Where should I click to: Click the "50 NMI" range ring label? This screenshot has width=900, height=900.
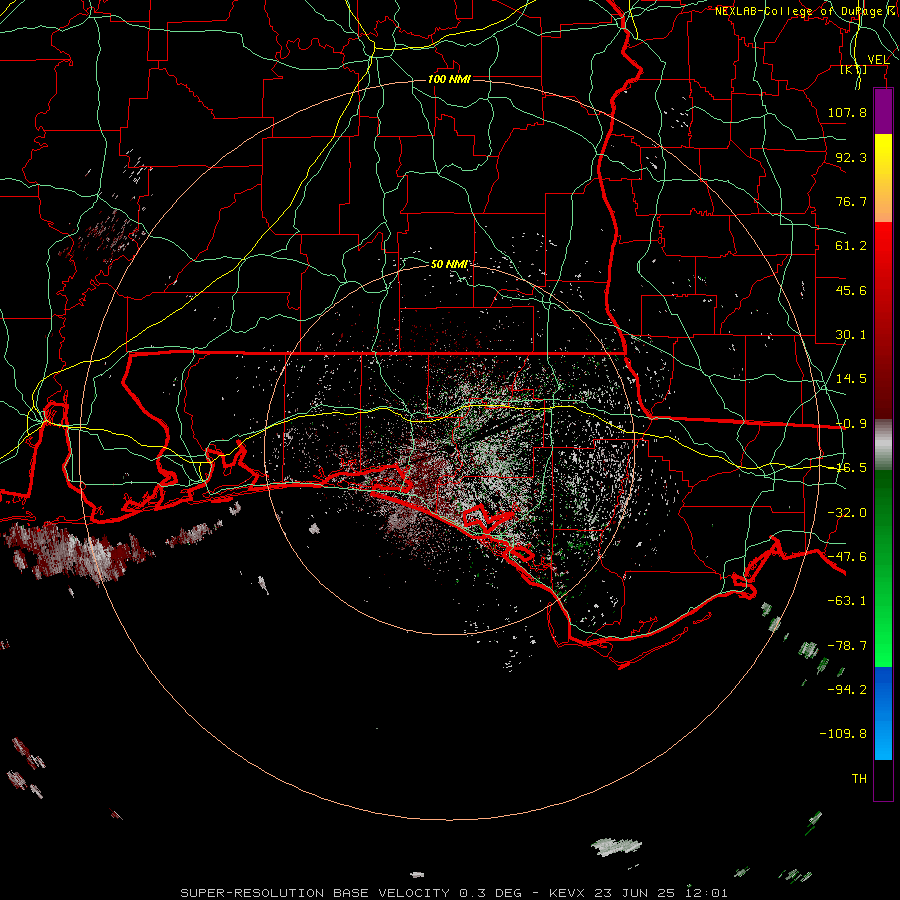click(449, 264)
